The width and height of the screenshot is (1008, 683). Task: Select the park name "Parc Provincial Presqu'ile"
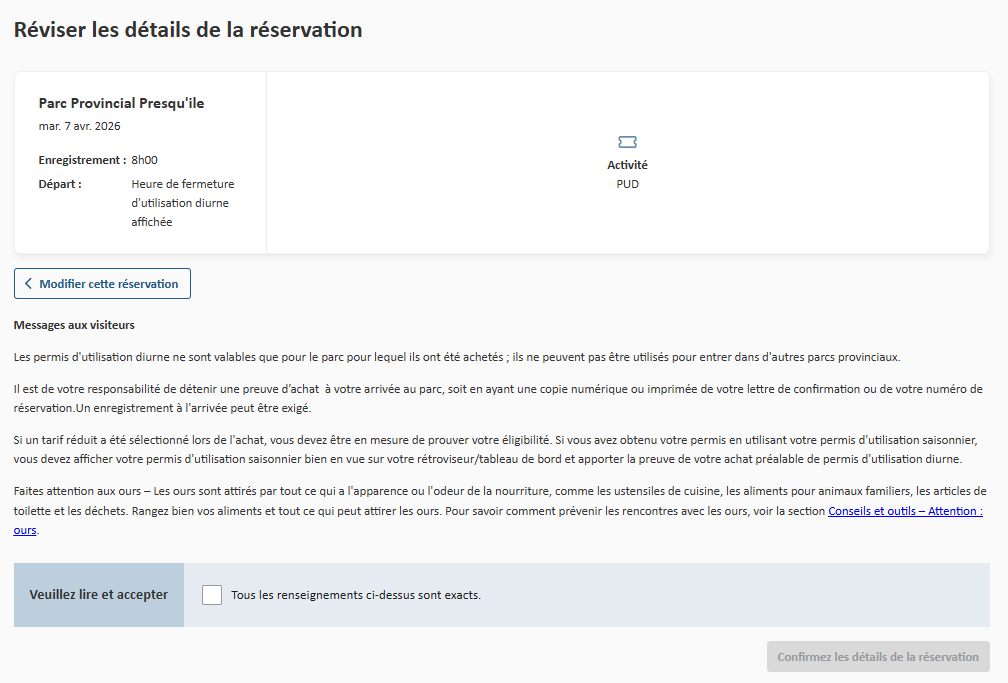pyautogui.click(x=120, y=102)
